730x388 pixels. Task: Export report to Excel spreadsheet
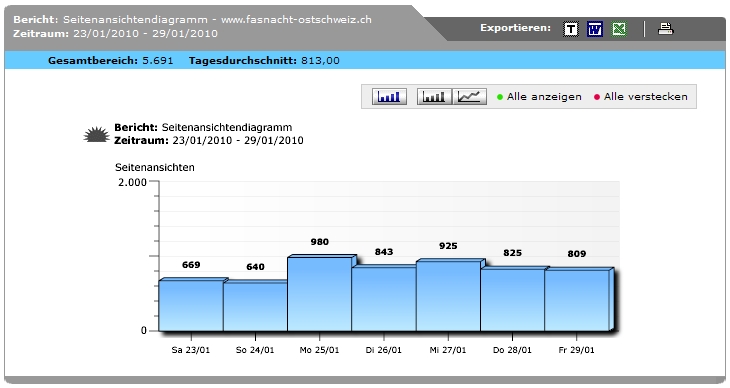tap(619, 29)
